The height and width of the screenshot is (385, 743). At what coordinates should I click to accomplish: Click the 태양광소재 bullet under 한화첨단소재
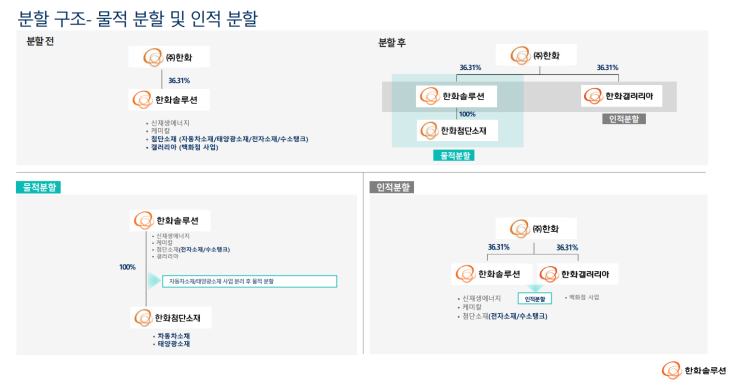[172, 344]
